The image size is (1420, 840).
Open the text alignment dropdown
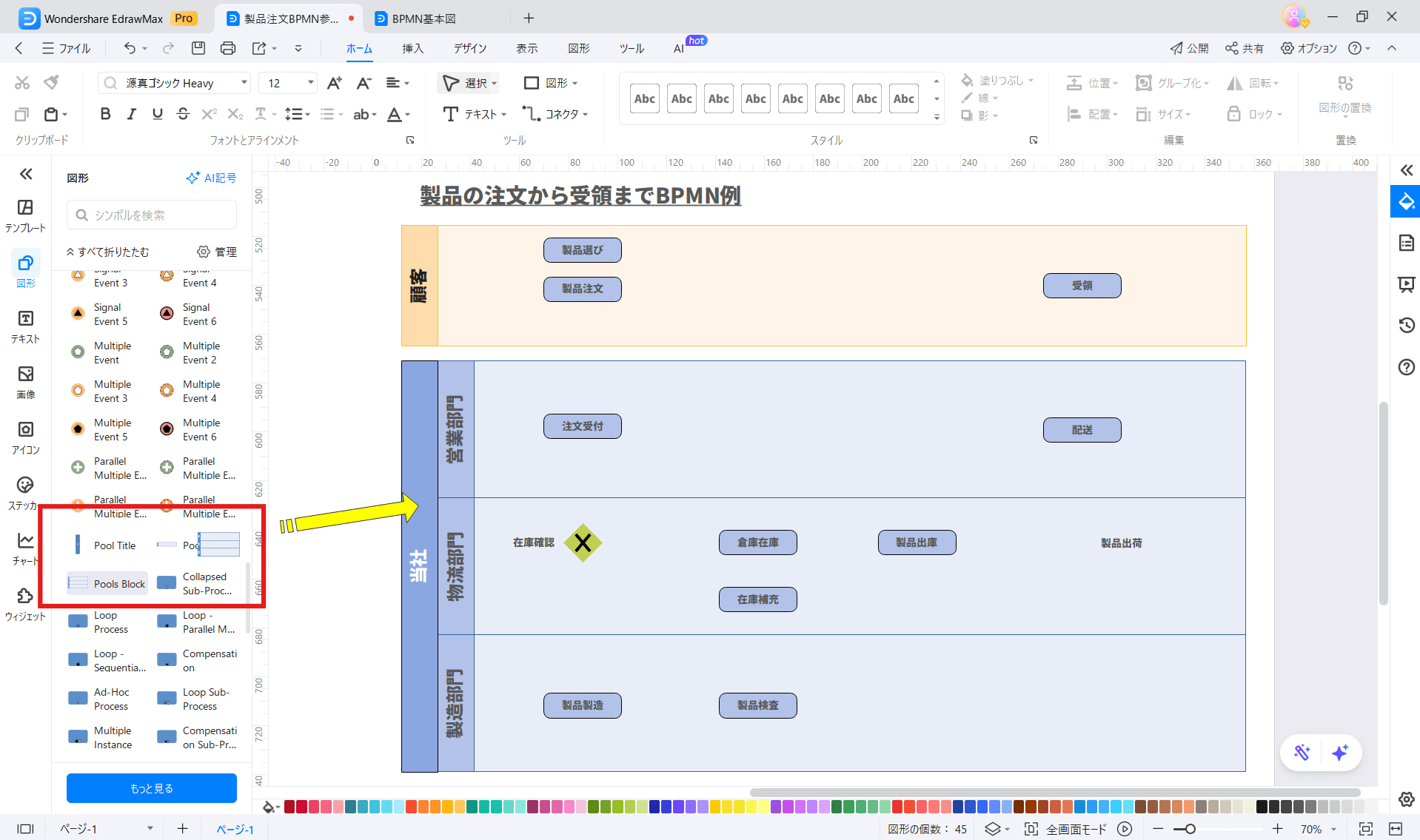[x=398, y=83]
